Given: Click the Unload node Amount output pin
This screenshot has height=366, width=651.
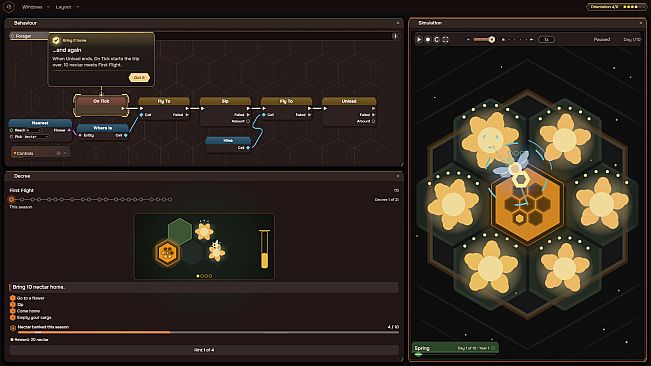Looking at the screenshot, I should [x=373, y=121].
